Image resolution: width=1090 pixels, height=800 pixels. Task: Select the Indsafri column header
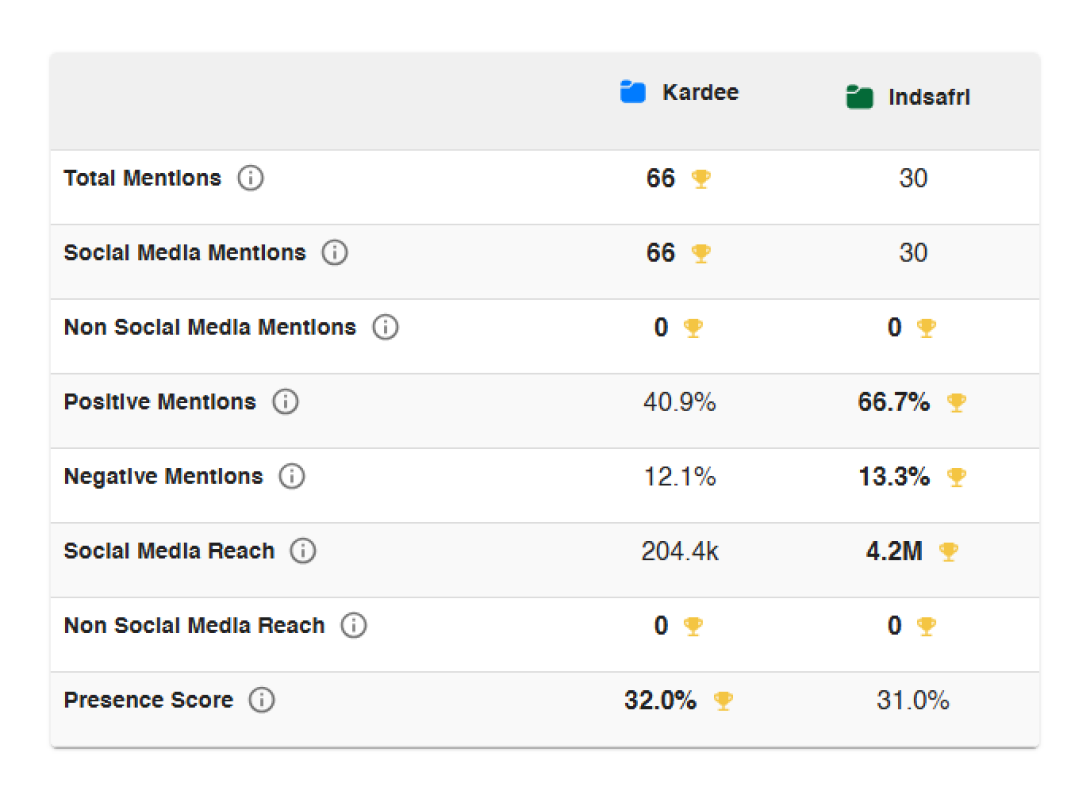929,98
